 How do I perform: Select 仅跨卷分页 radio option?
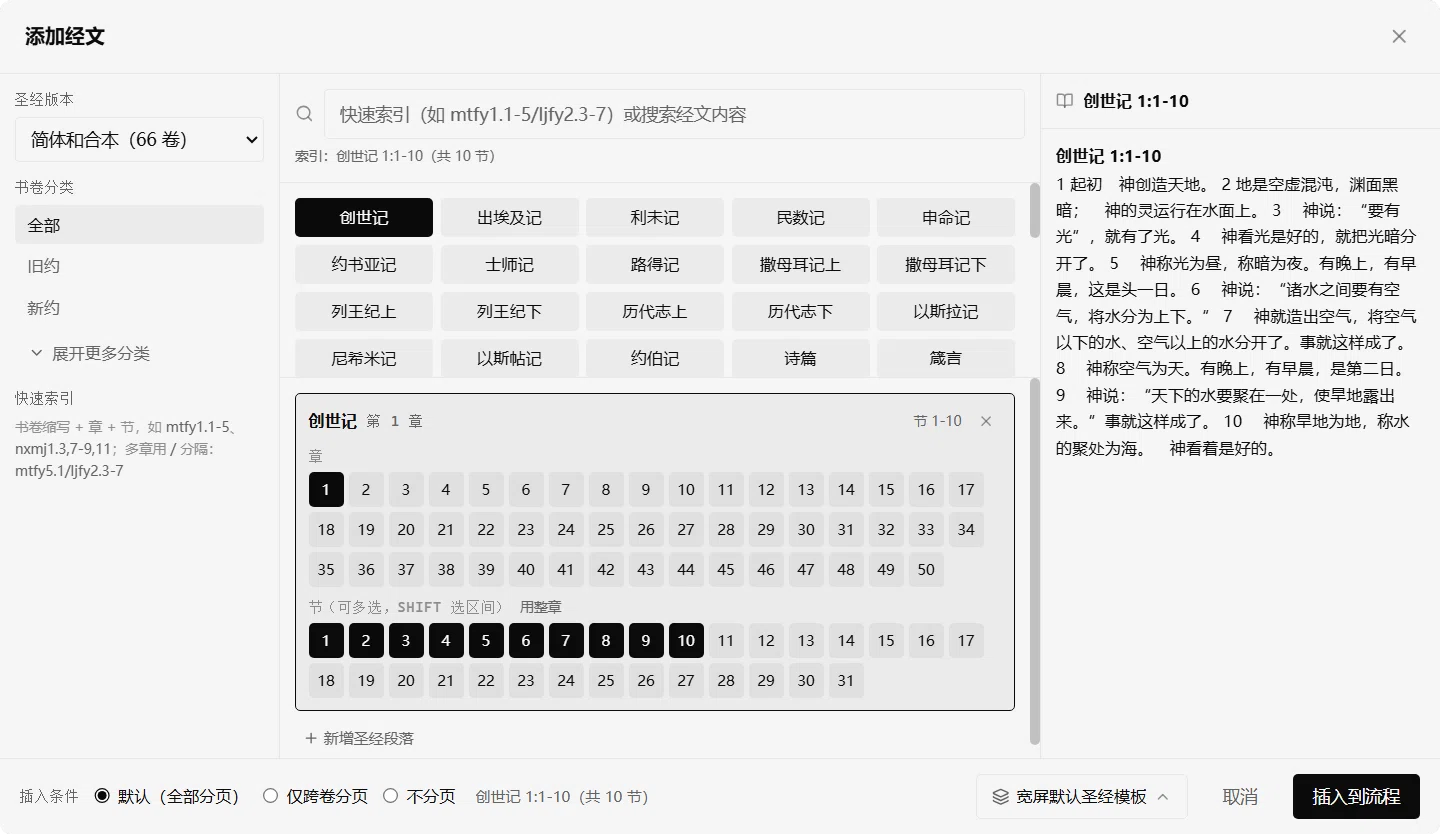pyautogui.click(x=270, y=796)
